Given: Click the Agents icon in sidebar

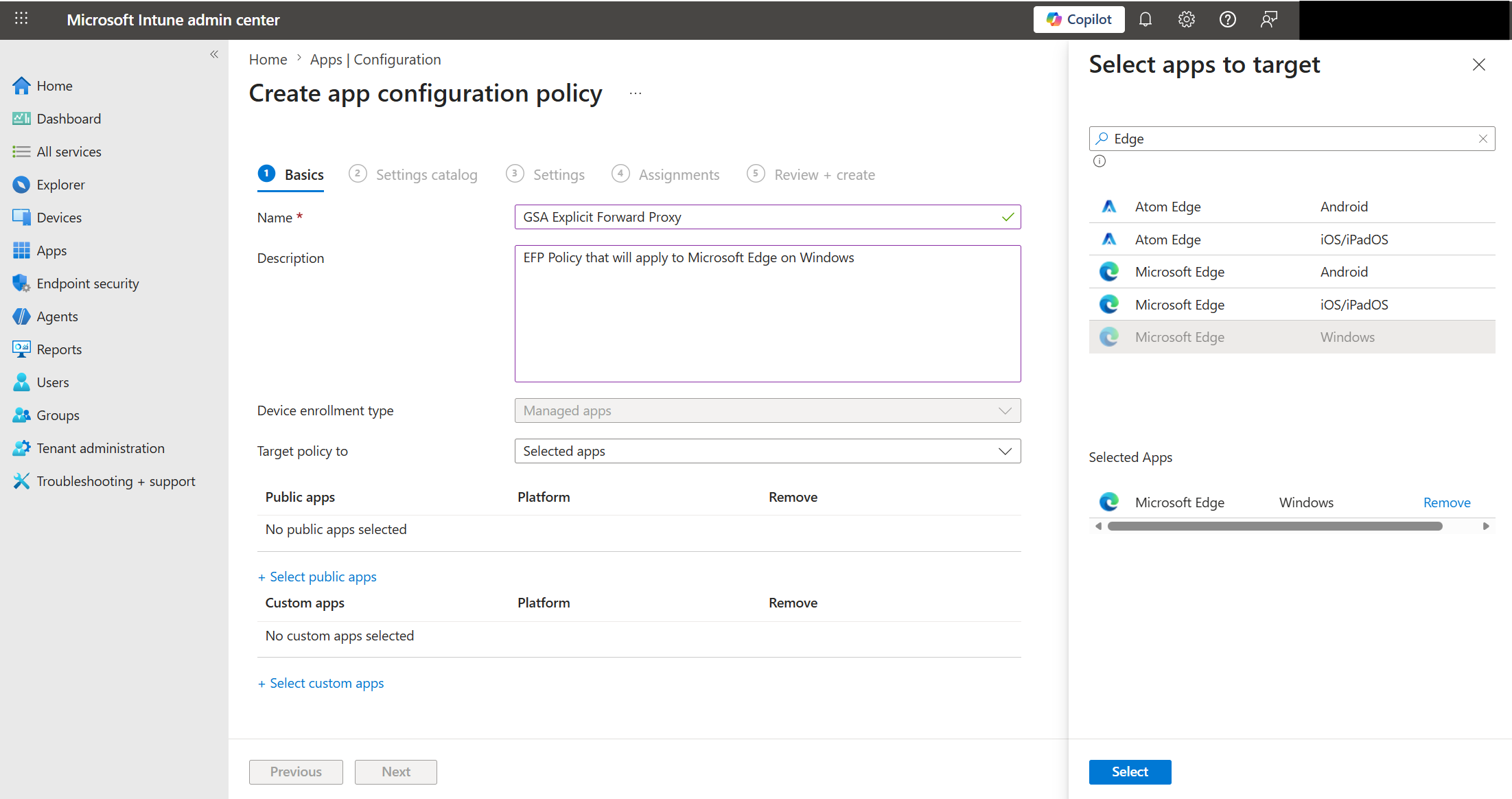Looking at the screenshot, I should coord(21,316).
